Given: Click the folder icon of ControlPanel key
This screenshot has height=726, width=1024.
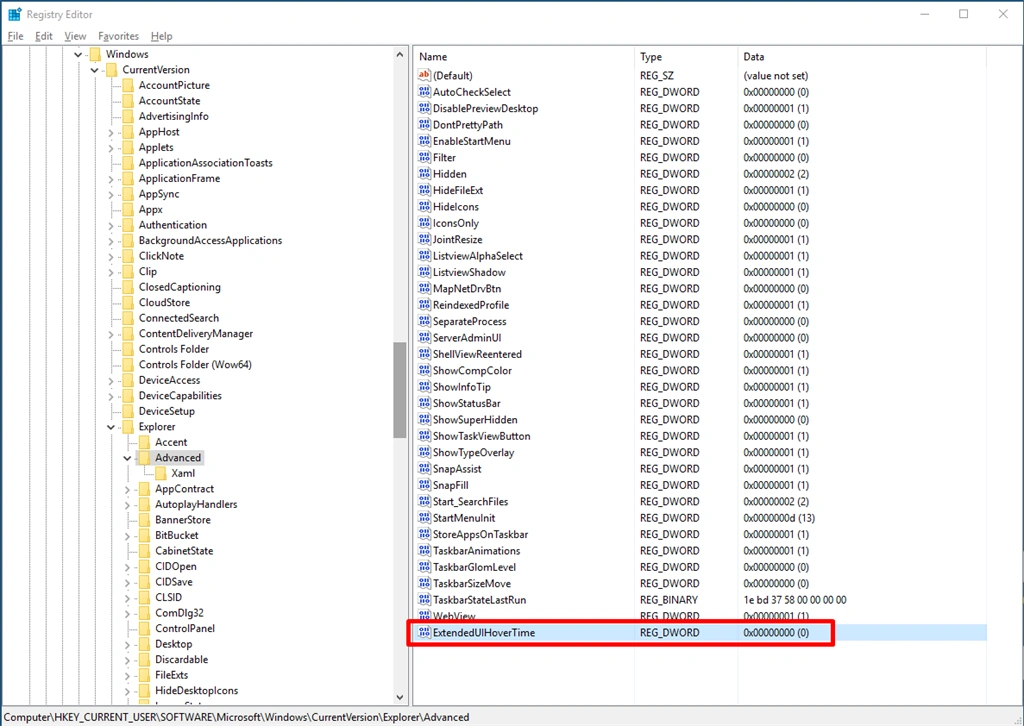Looking at the screenshot, I should click(x=144, y=629).
